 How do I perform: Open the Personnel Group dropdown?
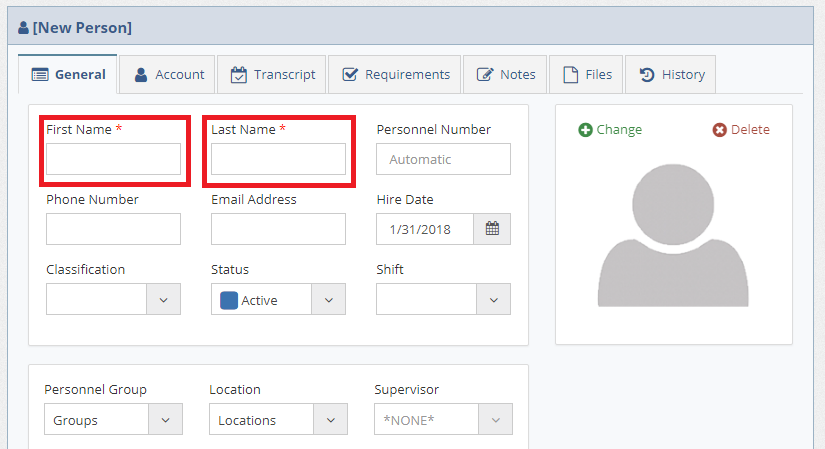coord(166,420)
